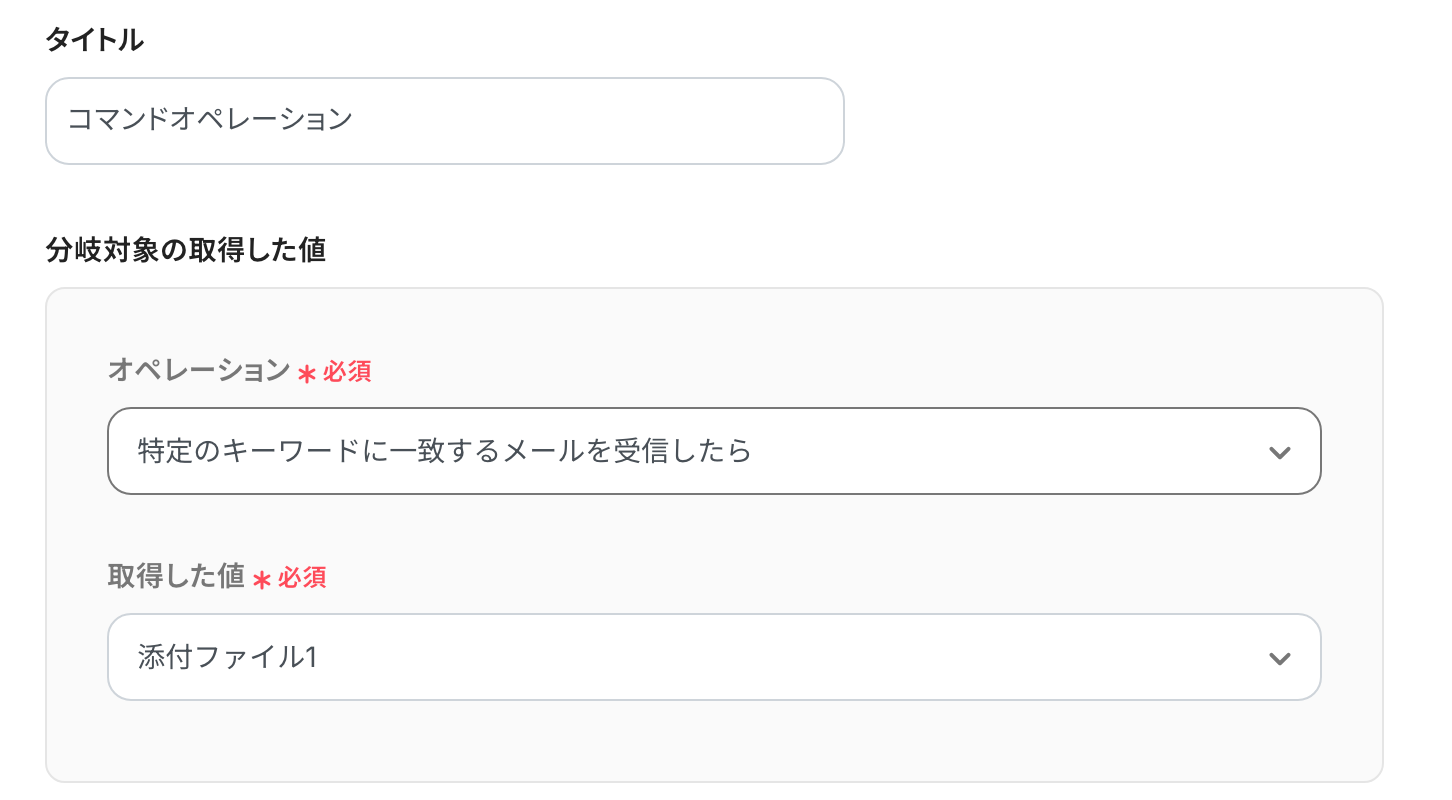Click empty right area of the title field
The height and width of the screenshot is (800, 1452).
point(650,121)
